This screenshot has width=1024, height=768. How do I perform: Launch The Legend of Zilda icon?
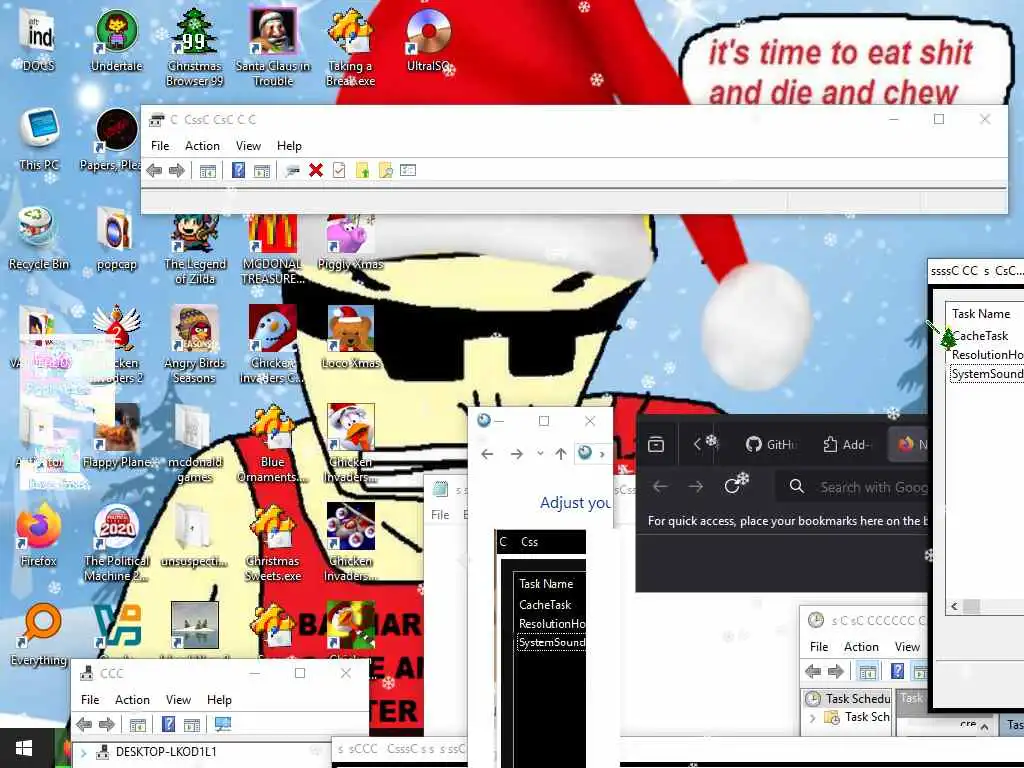coord(195,251)
